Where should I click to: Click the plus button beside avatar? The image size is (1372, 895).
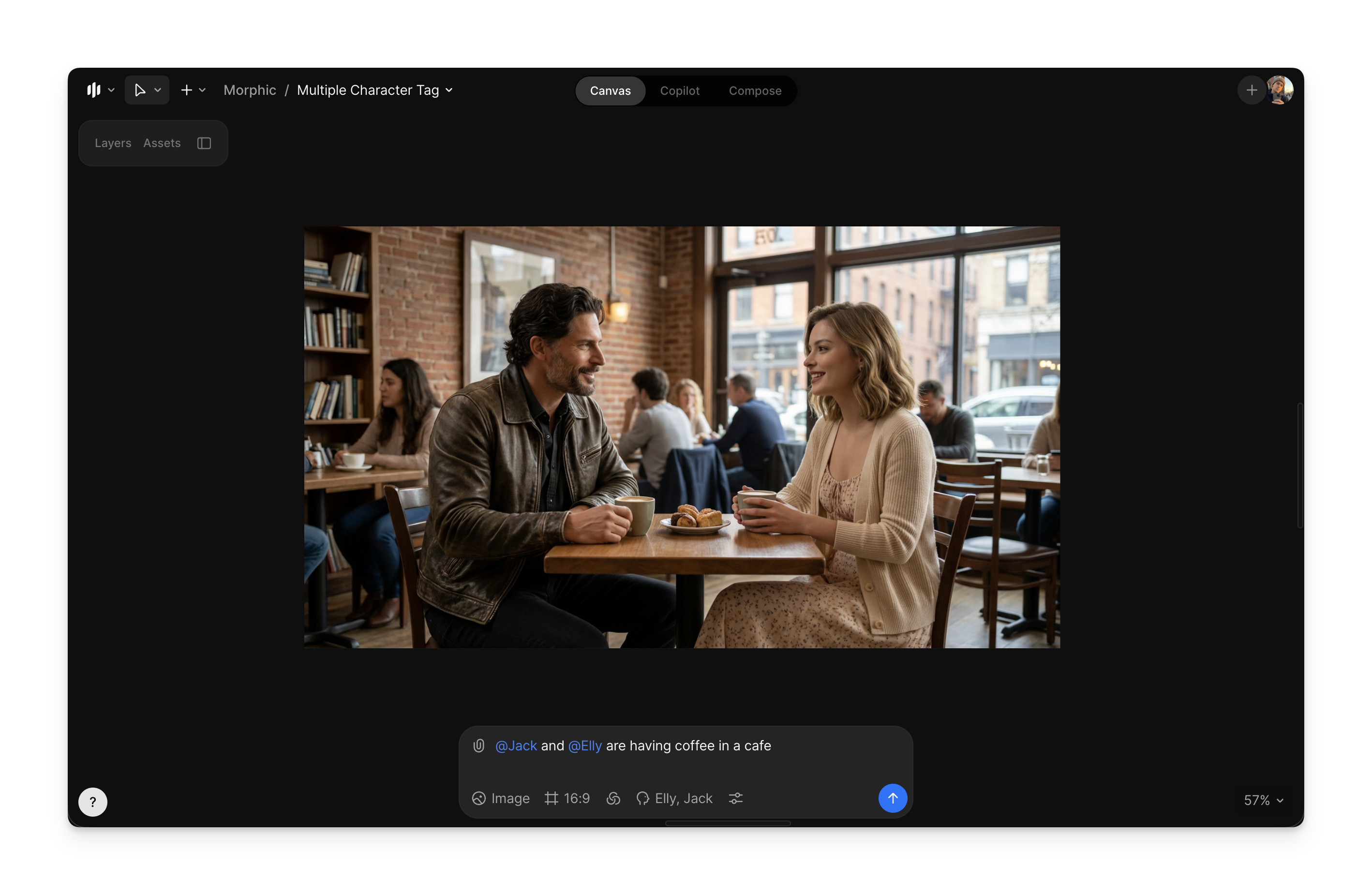click(x=1251, y=90)
